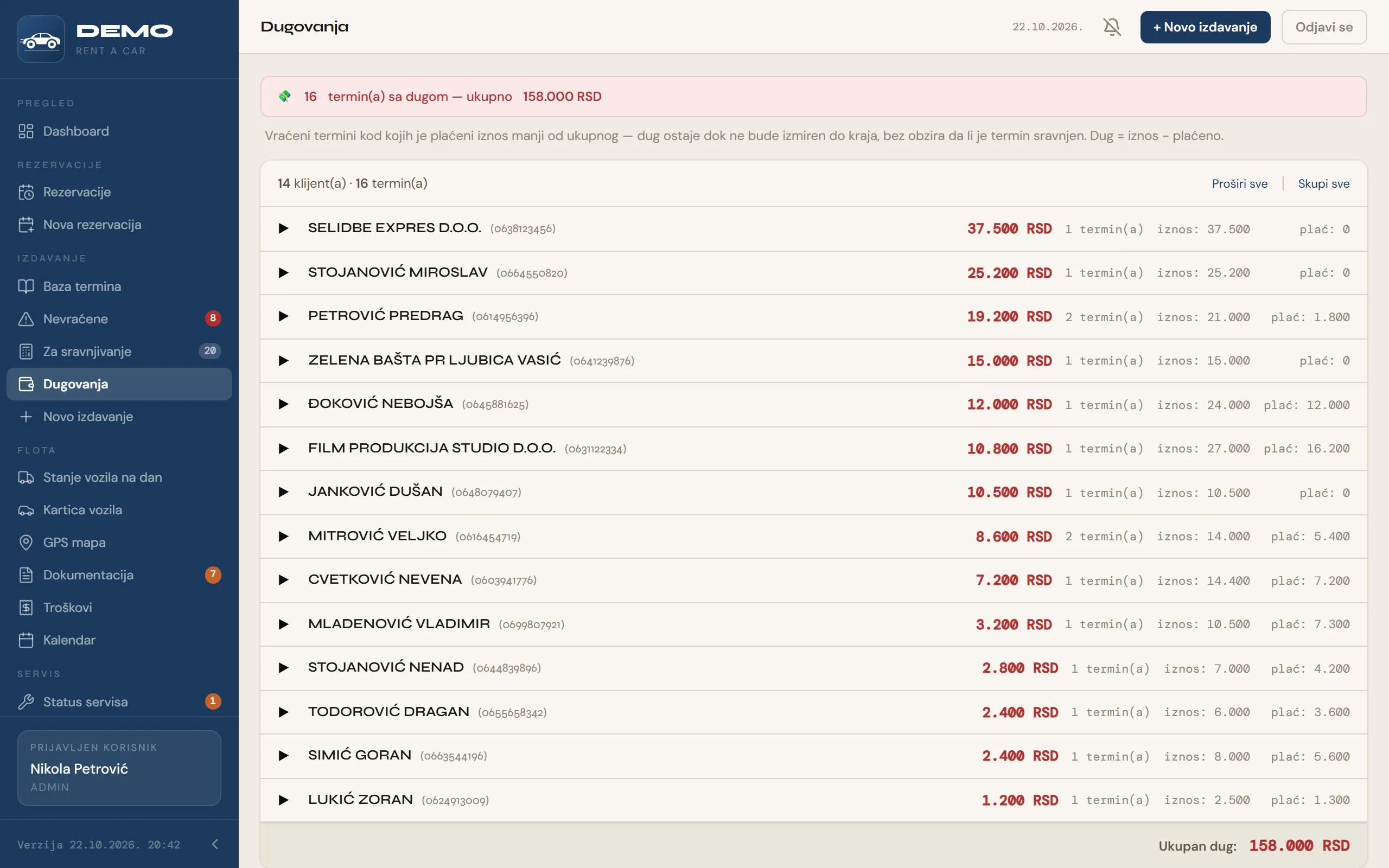Open the Dashboard grid icon
1389x868 pixels.
tap(26, 131)
